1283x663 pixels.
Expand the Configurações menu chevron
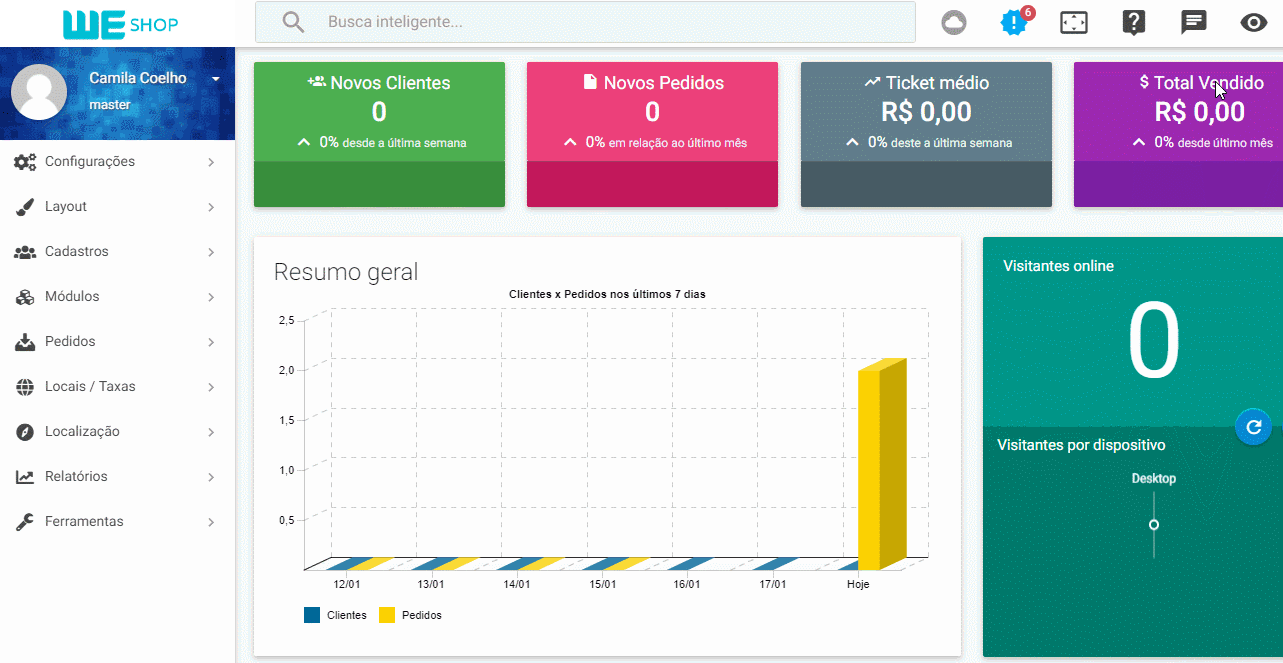[x=211, y=162]
